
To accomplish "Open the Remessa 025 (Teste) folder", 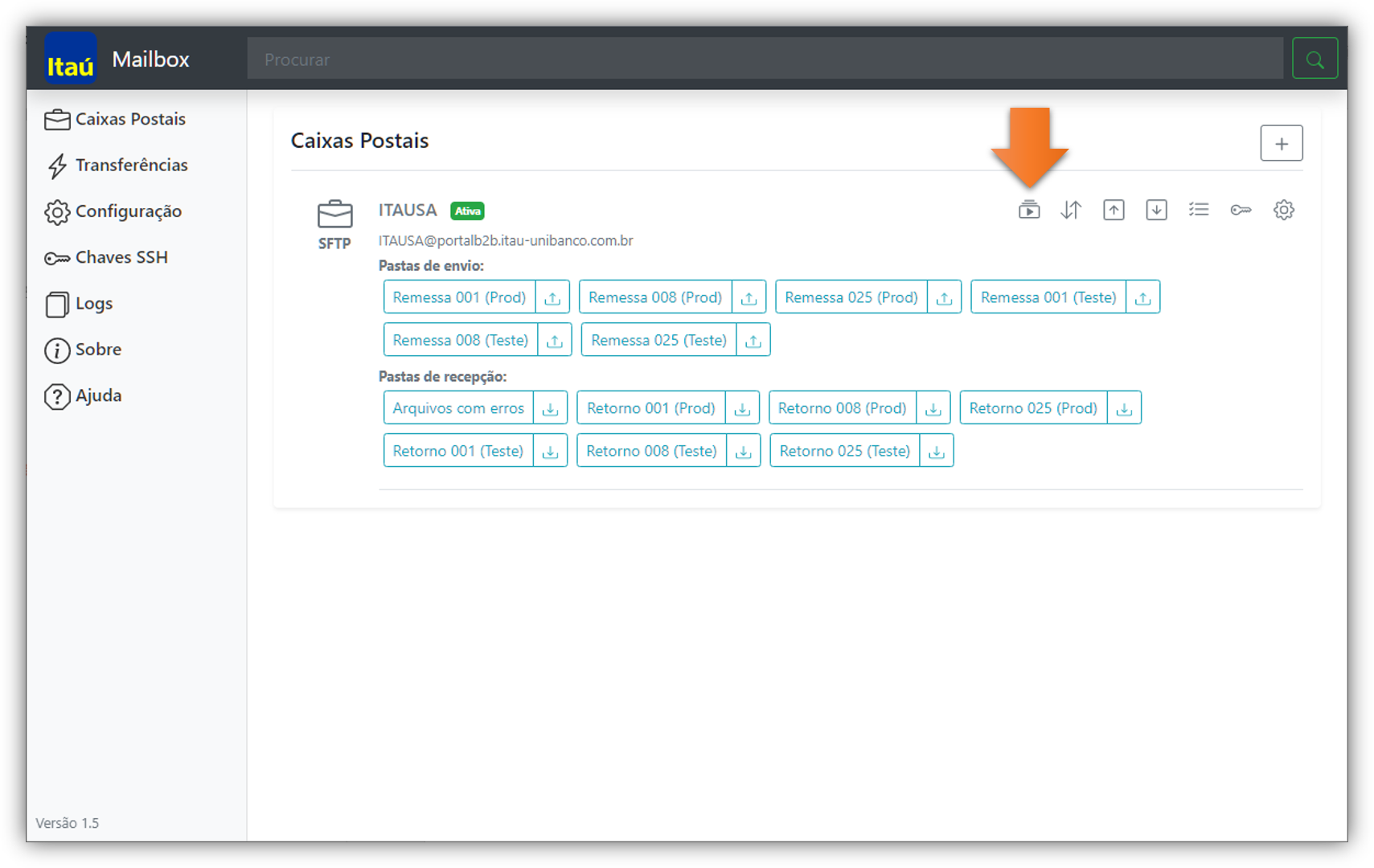I will coord(658,340).
